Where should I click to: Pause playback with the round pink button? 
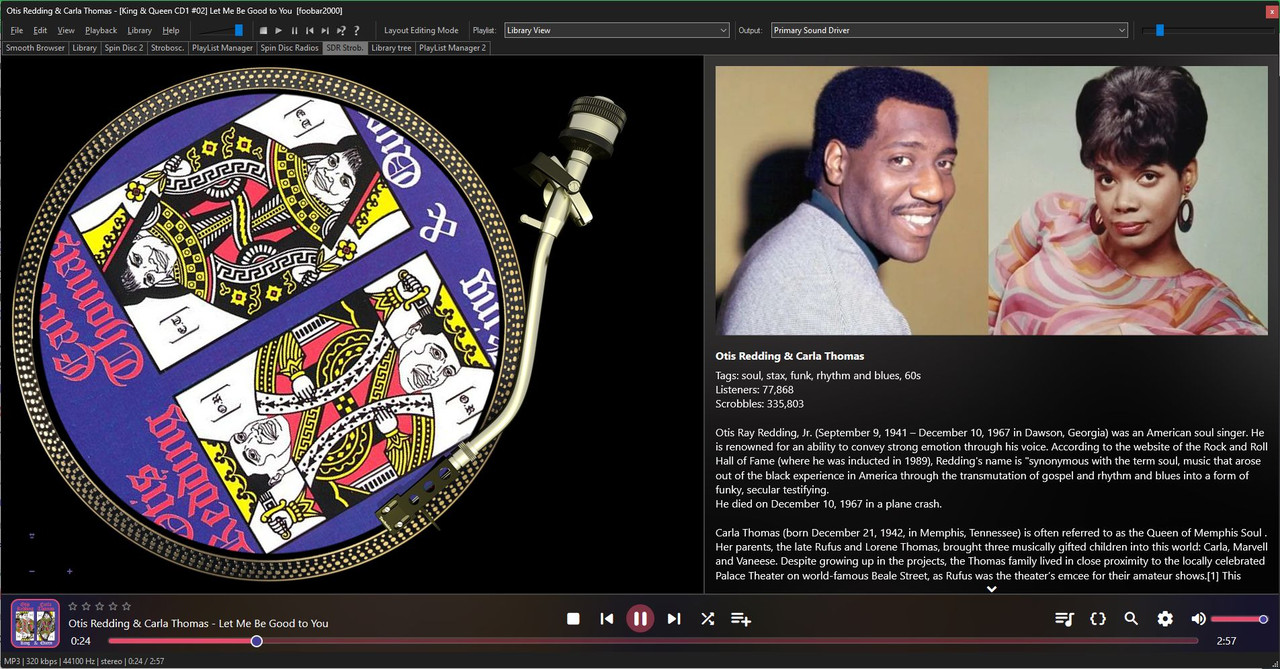[x=640, y=619]
